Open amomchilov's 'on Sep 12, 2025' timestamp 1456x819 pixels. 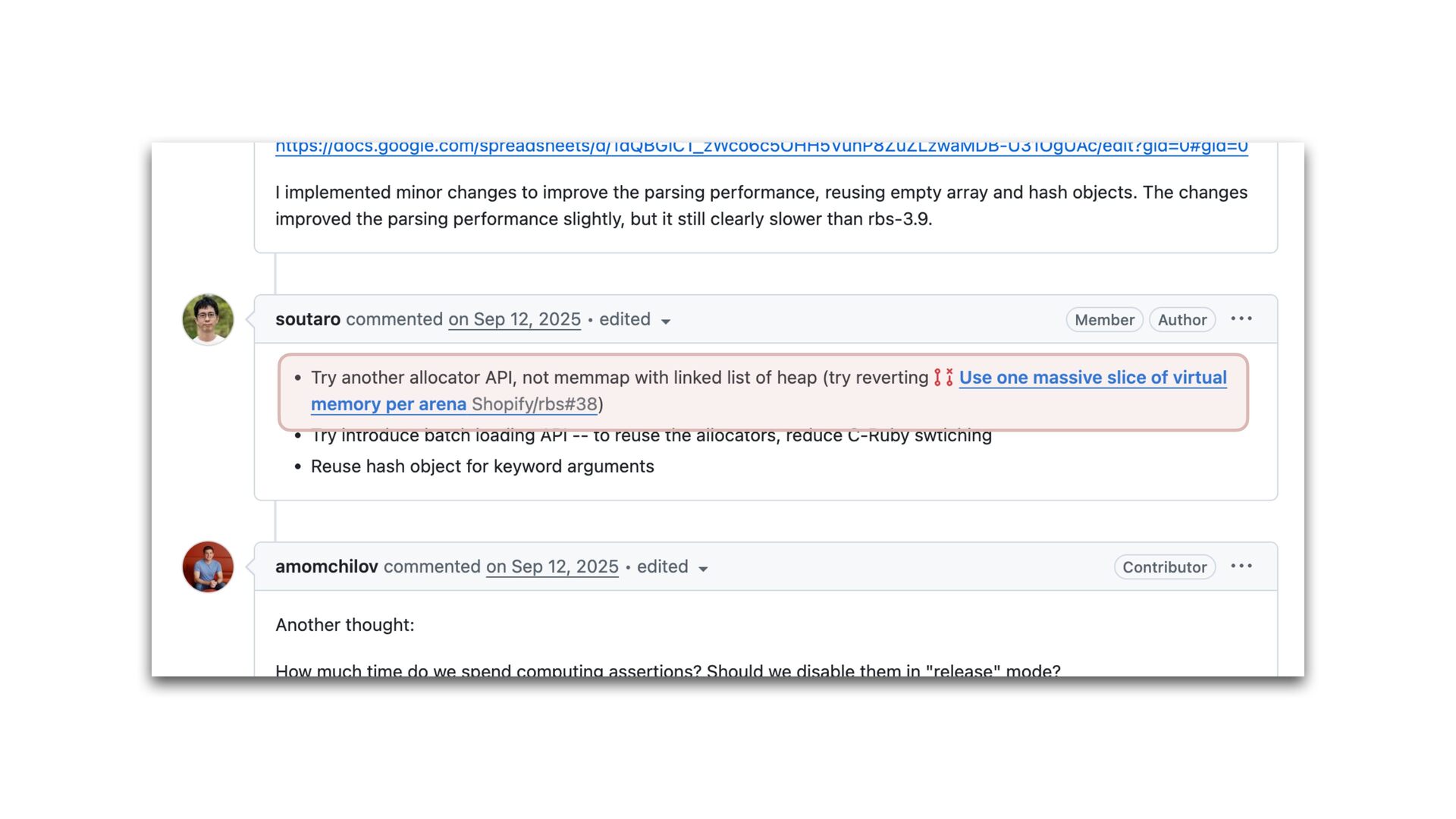552,566
